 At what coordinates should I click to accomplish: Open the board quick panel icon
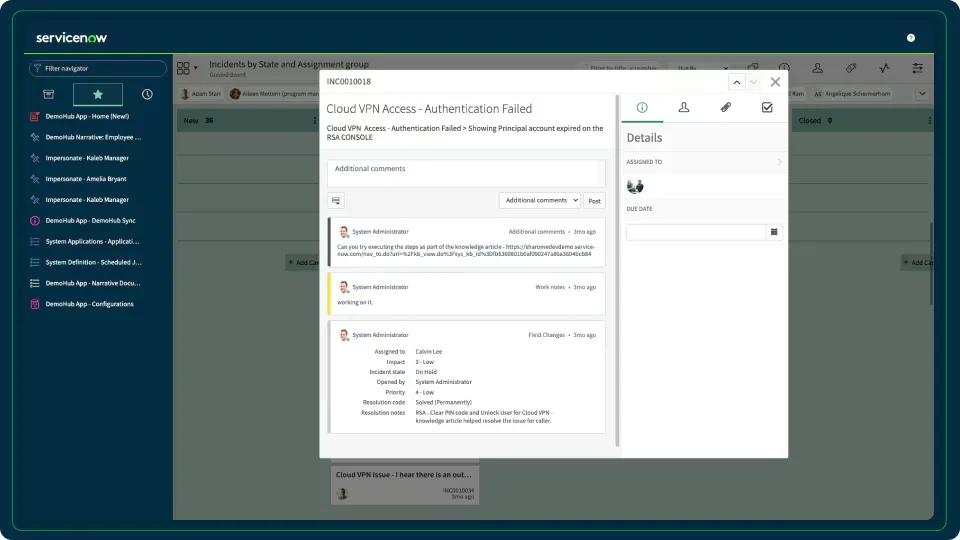coord(753,68)
